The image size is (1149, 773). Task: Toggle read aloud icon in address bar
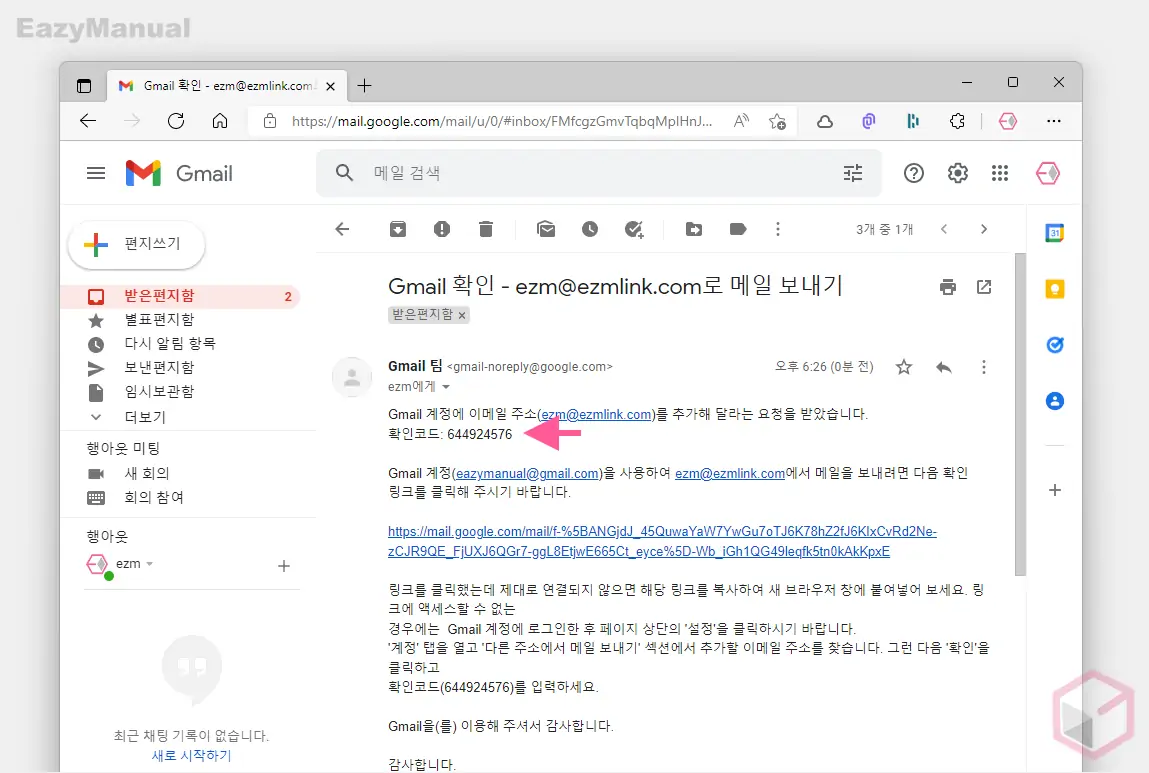(742, 121)
